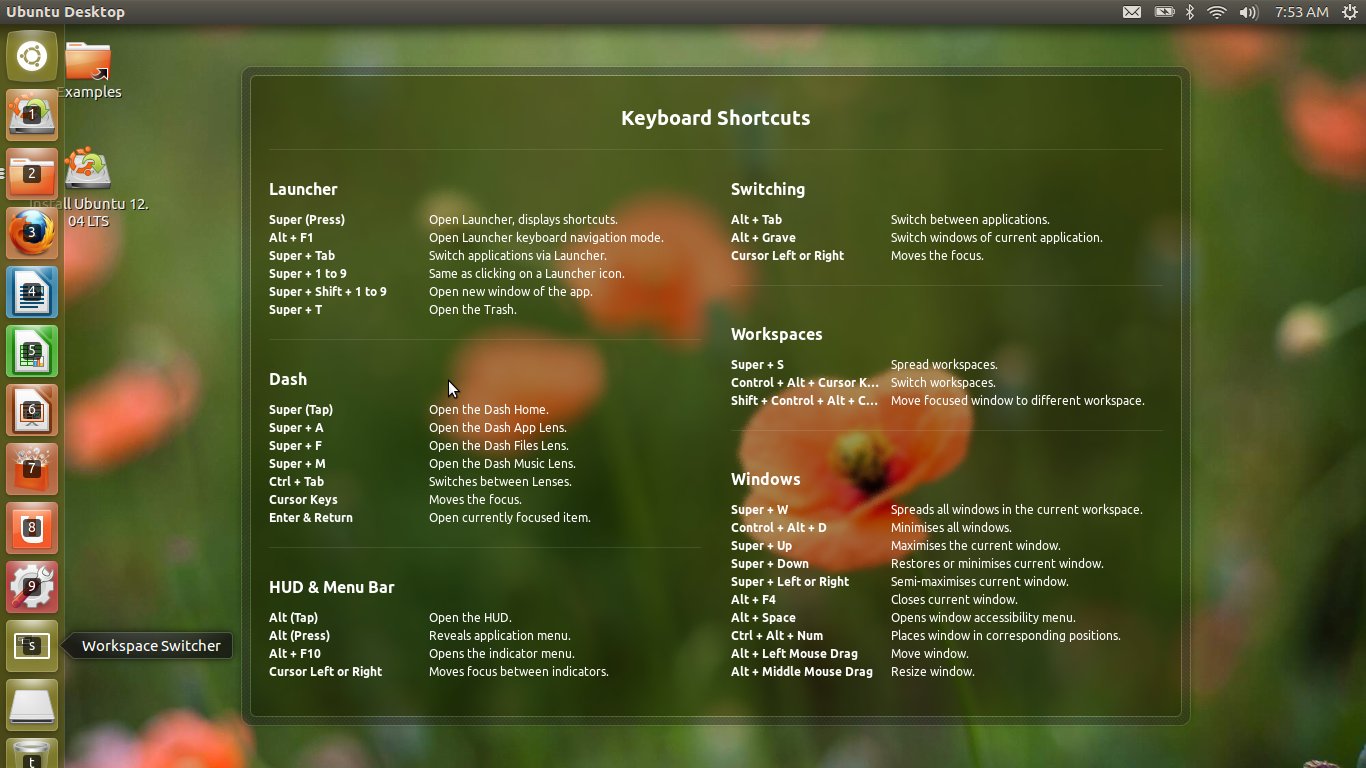Viewport: 1366px width, 768px height.
Task: Click the Super + Shift + 1 to 9 text
Action: [328, 292]
